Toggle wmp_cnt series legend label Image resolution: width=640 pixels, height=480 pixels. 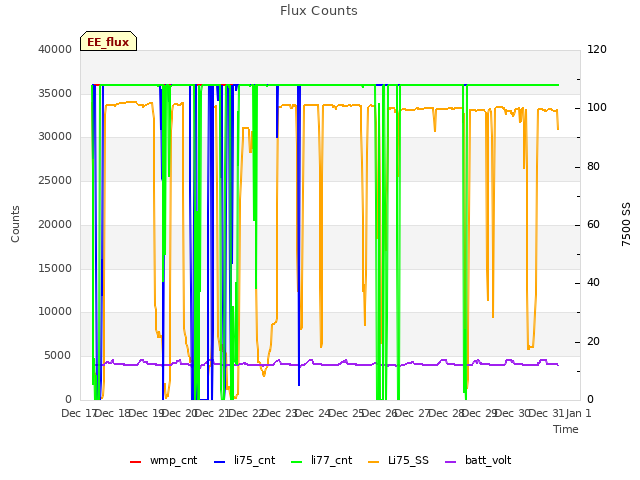pos(173,460)
